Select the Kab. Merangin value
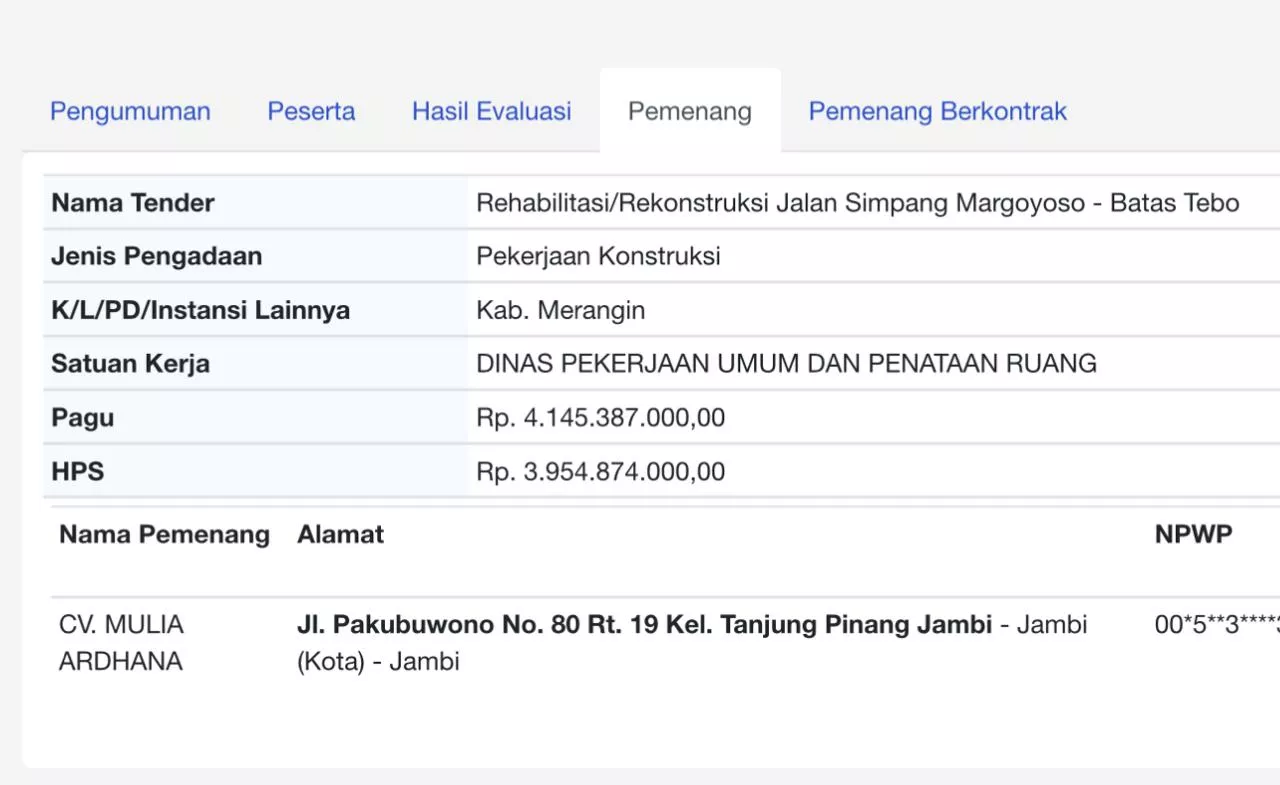Image resolution: width=1280 pixels, height=785 pixels. 560,310
